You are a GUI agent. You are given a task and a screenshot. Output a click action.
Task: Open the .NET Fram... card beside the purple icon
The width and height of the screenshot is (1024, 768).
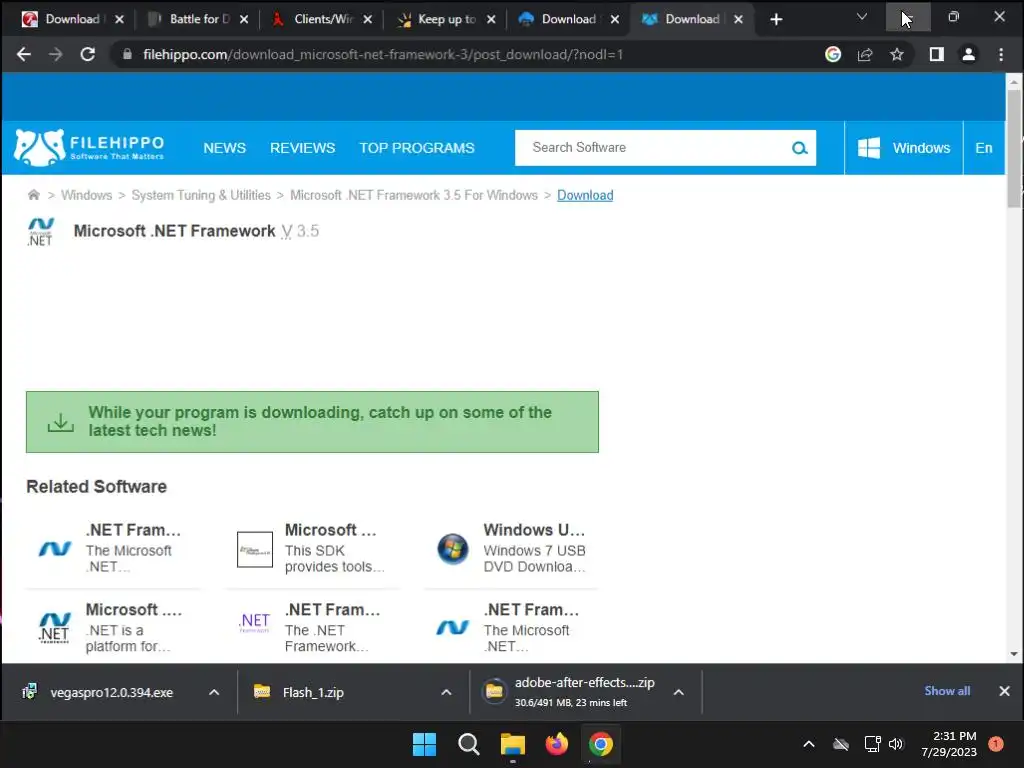tap(312, 628)
